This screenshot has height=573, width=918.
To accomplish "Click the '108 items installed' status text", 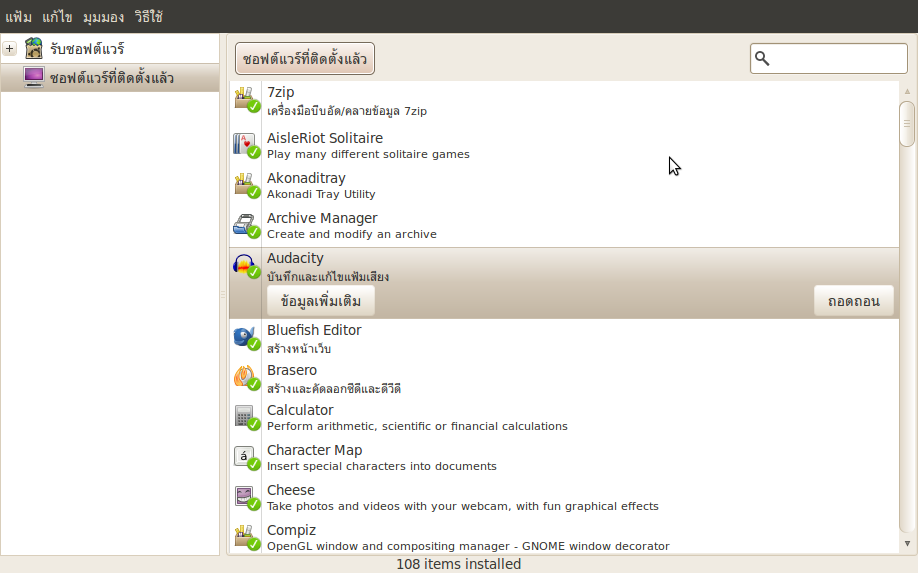I will coord(458,564).
